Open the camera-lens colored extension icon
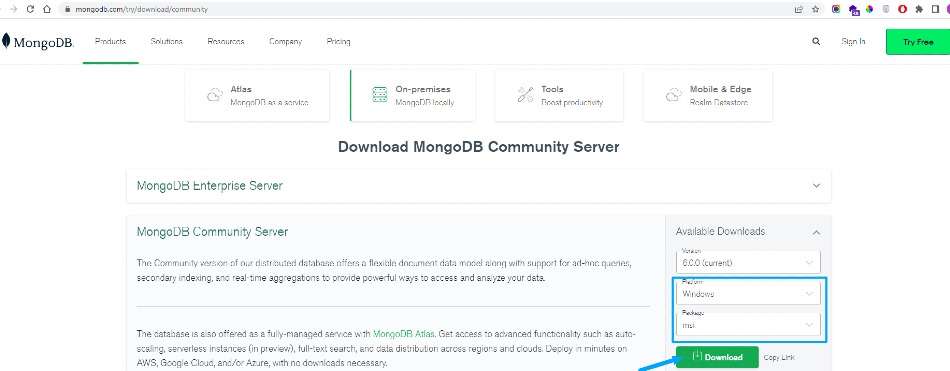Viewport: 950px width, 371px height. tap(836, 9)
